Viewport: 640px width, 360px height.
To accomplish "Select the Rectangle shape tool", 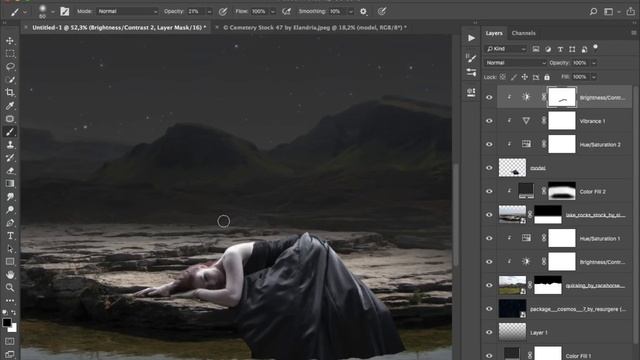I will [10, 262].
